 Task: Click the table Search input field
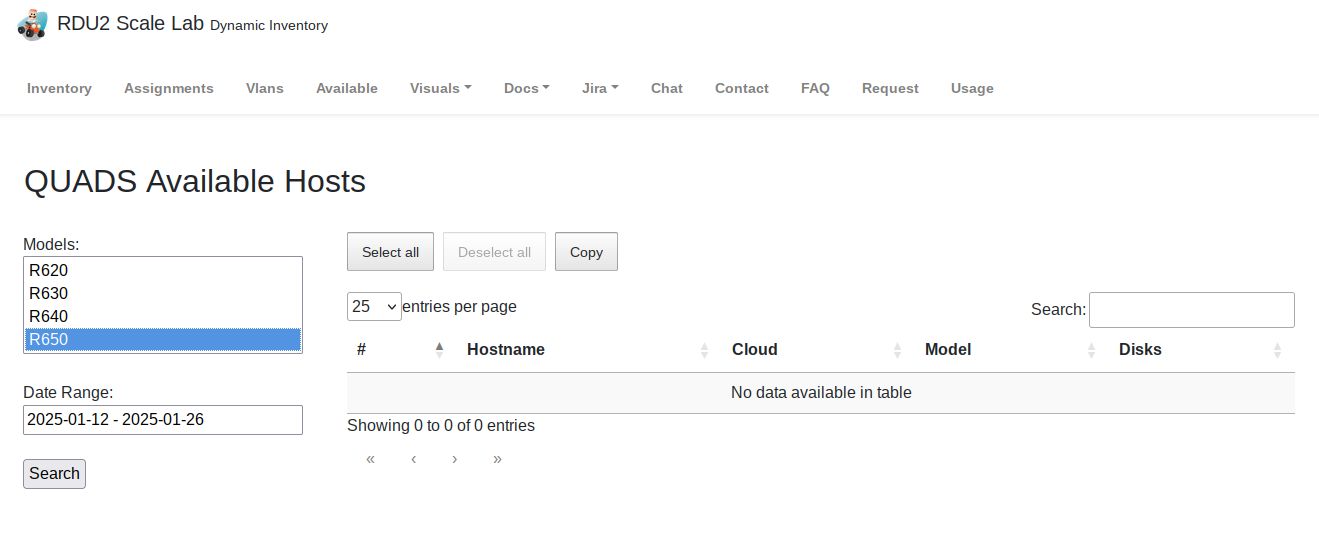tap(1191, 310)
